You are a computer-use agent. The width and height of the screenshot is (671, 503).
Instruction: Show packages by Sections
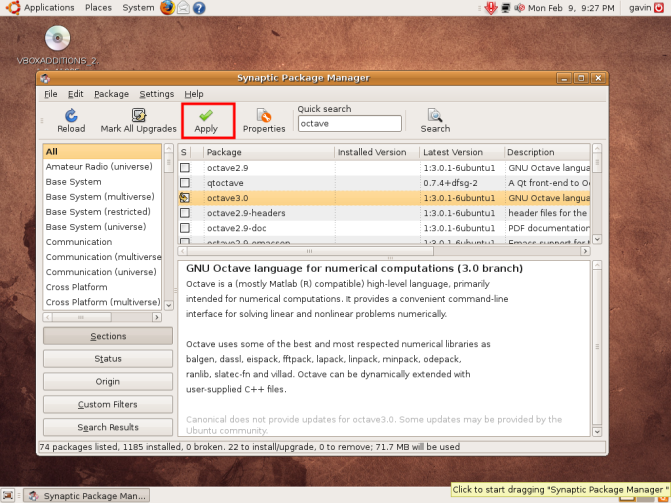pyautogui.click(x=108, y=336)
